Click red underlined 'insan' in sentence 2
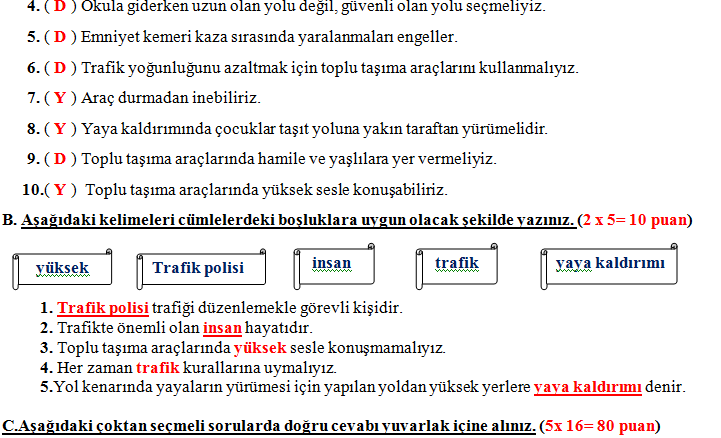Screen dimensions: 721x438 (221, 328)
